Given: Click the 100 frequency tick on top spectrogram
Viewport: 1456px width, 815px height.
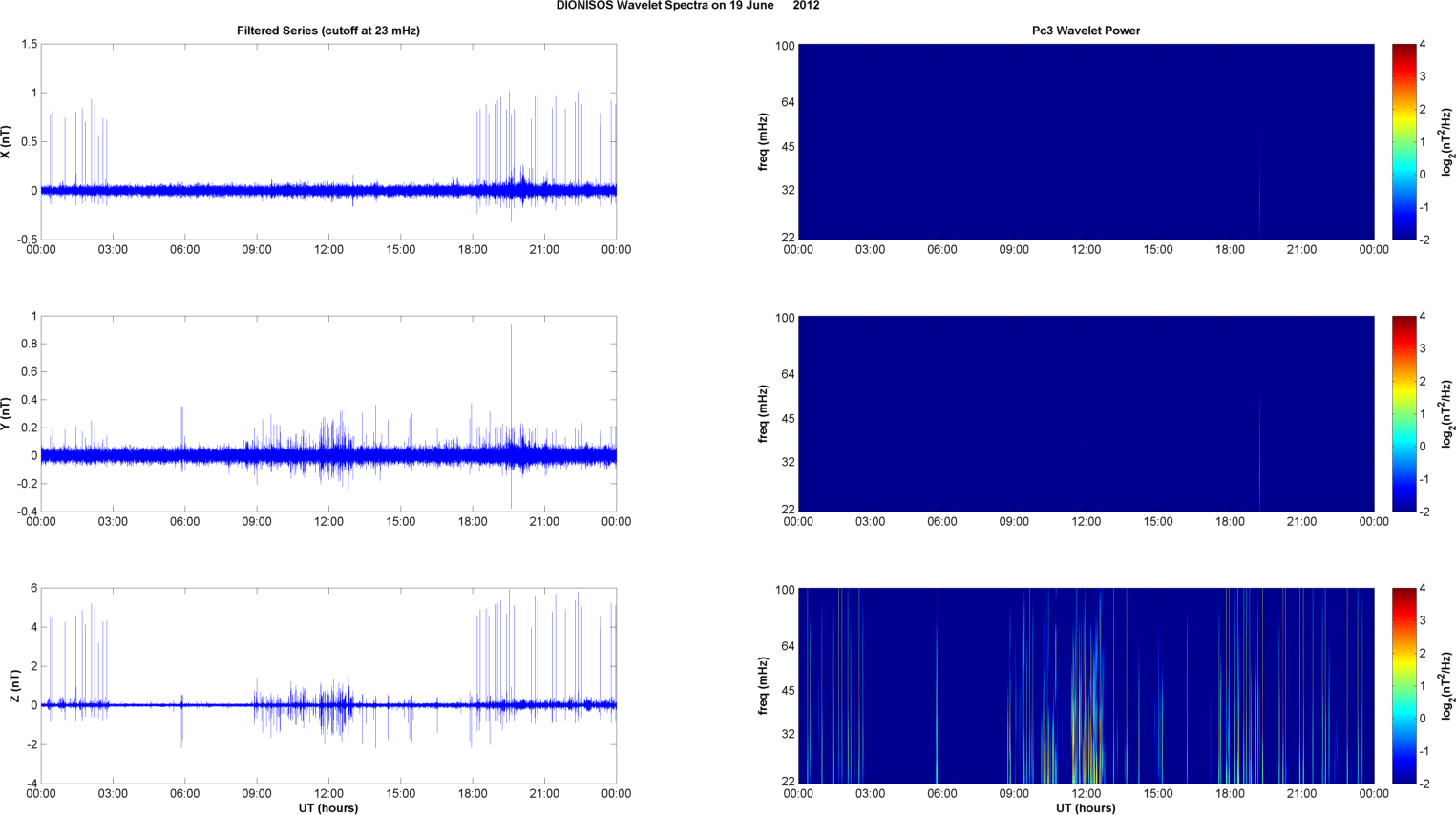Looking at the screenshot, I should [786, 46].
